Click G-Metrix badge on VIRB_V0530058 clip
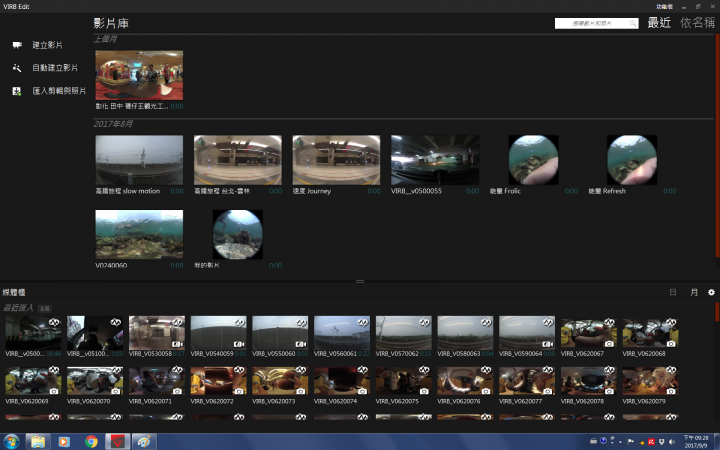This screenshot has width=720, height=450. [x=177, y=323]
